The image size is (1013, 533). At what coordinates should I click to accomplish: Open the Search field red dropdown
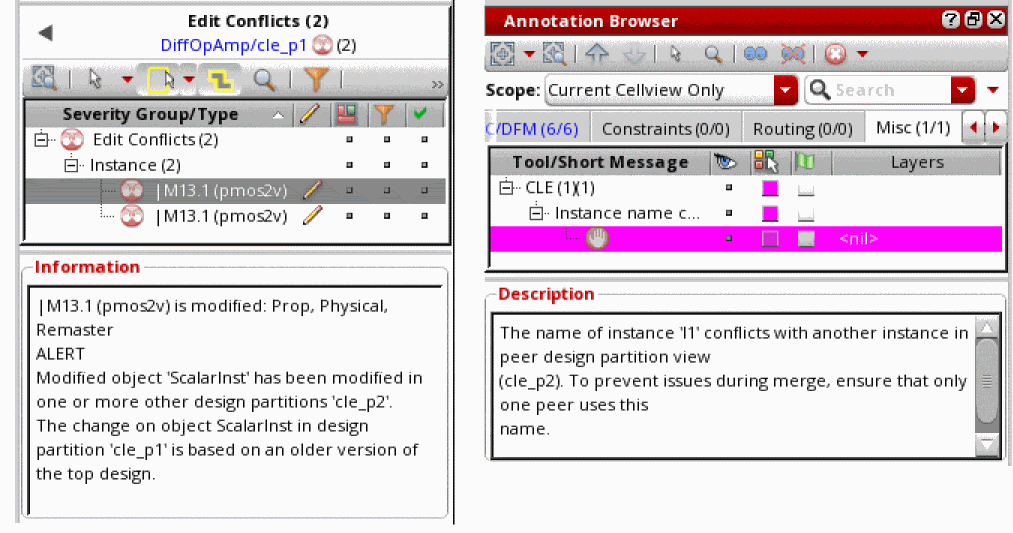coord(962,90)
